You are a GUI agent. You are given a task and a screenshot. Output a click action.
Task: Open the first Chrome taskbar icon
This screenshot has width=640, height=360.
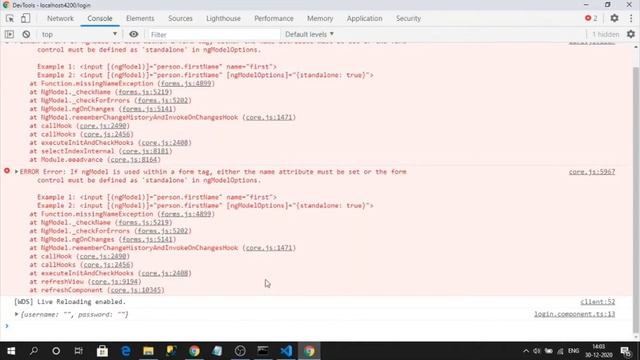click(x=194, y=351)
